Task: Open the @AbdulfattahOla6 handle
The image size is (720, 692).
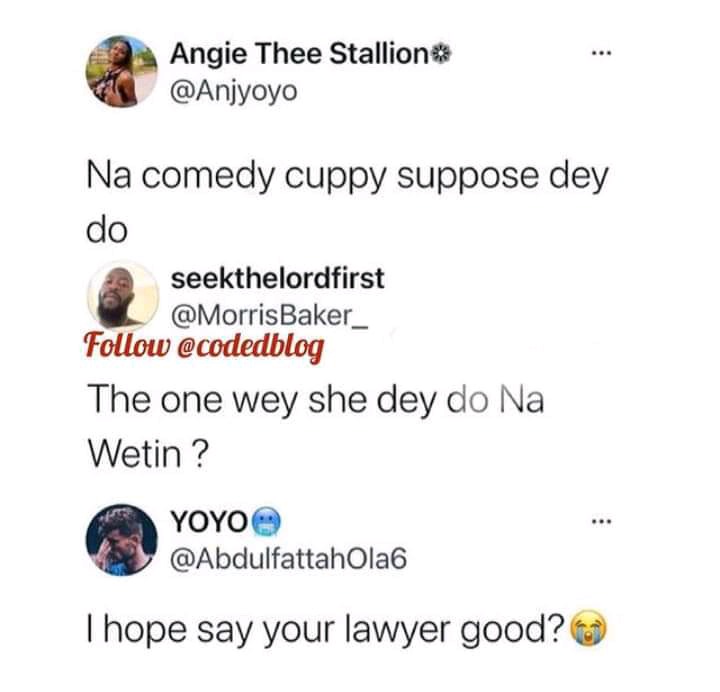Action: (x=288, y=559)
